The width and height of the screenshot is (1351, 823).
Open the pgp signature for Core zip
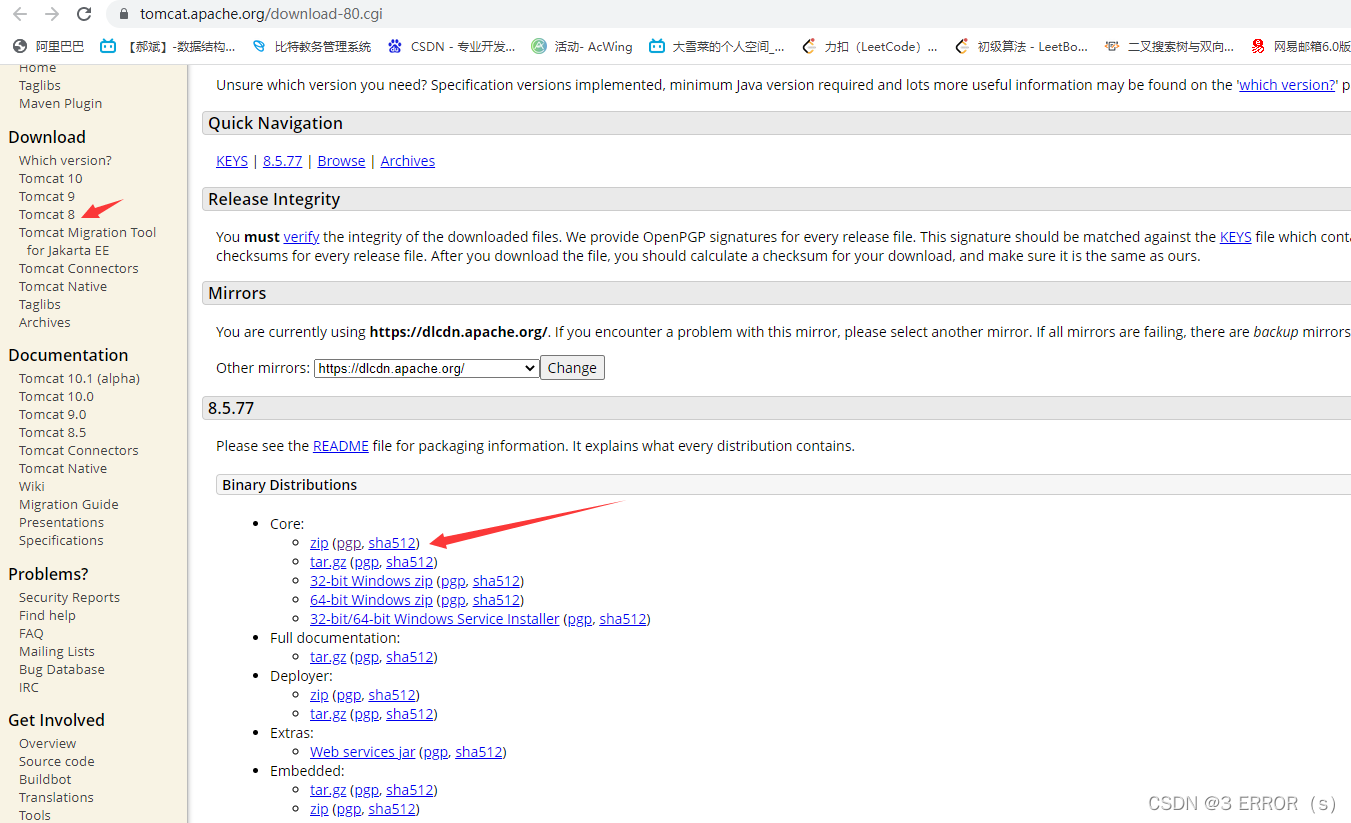[348, 543]
